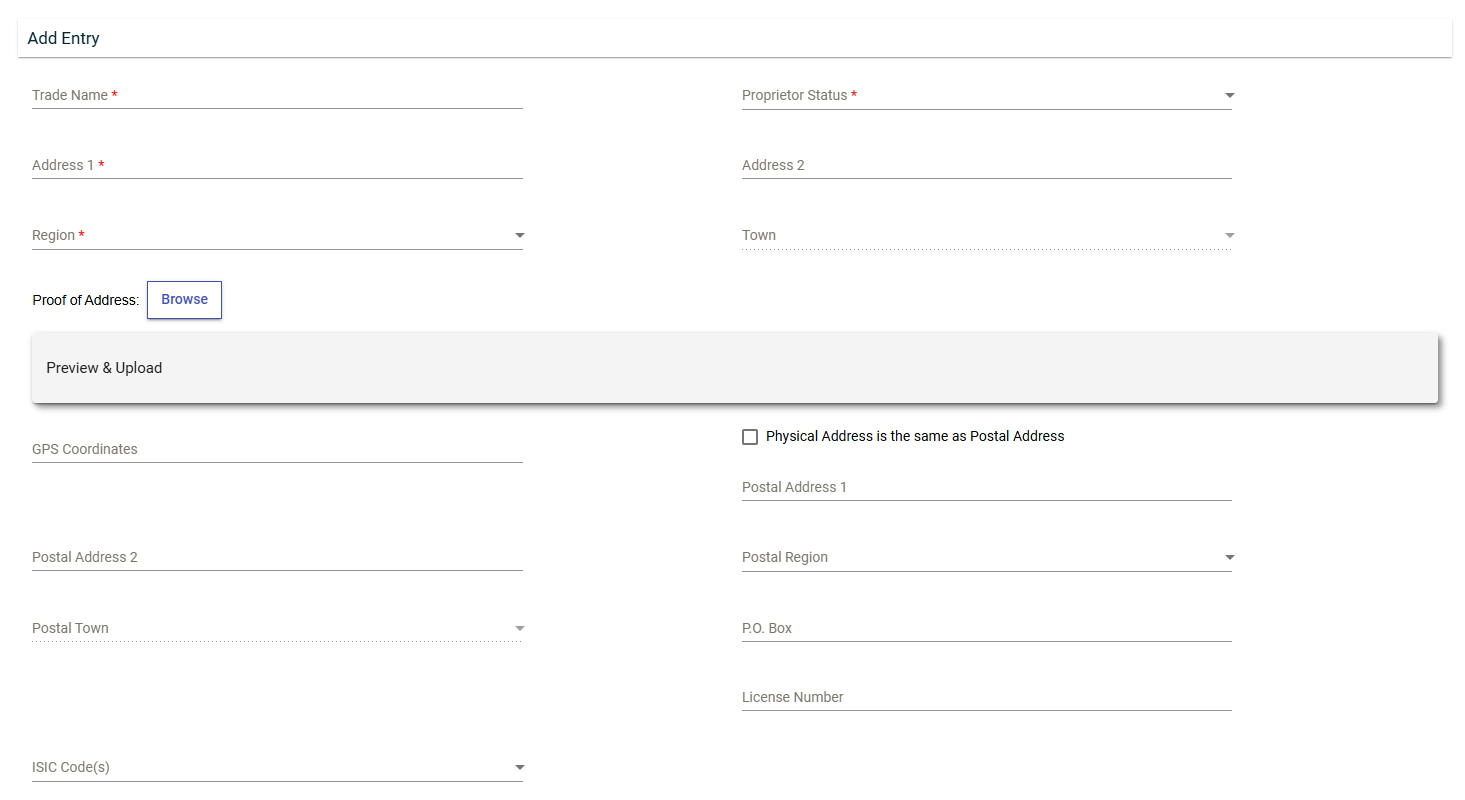Image resolution: width=1465 pixels, height=800 pixels.
Task: Open the Postal Town dropdown
Action: [277, 628]
